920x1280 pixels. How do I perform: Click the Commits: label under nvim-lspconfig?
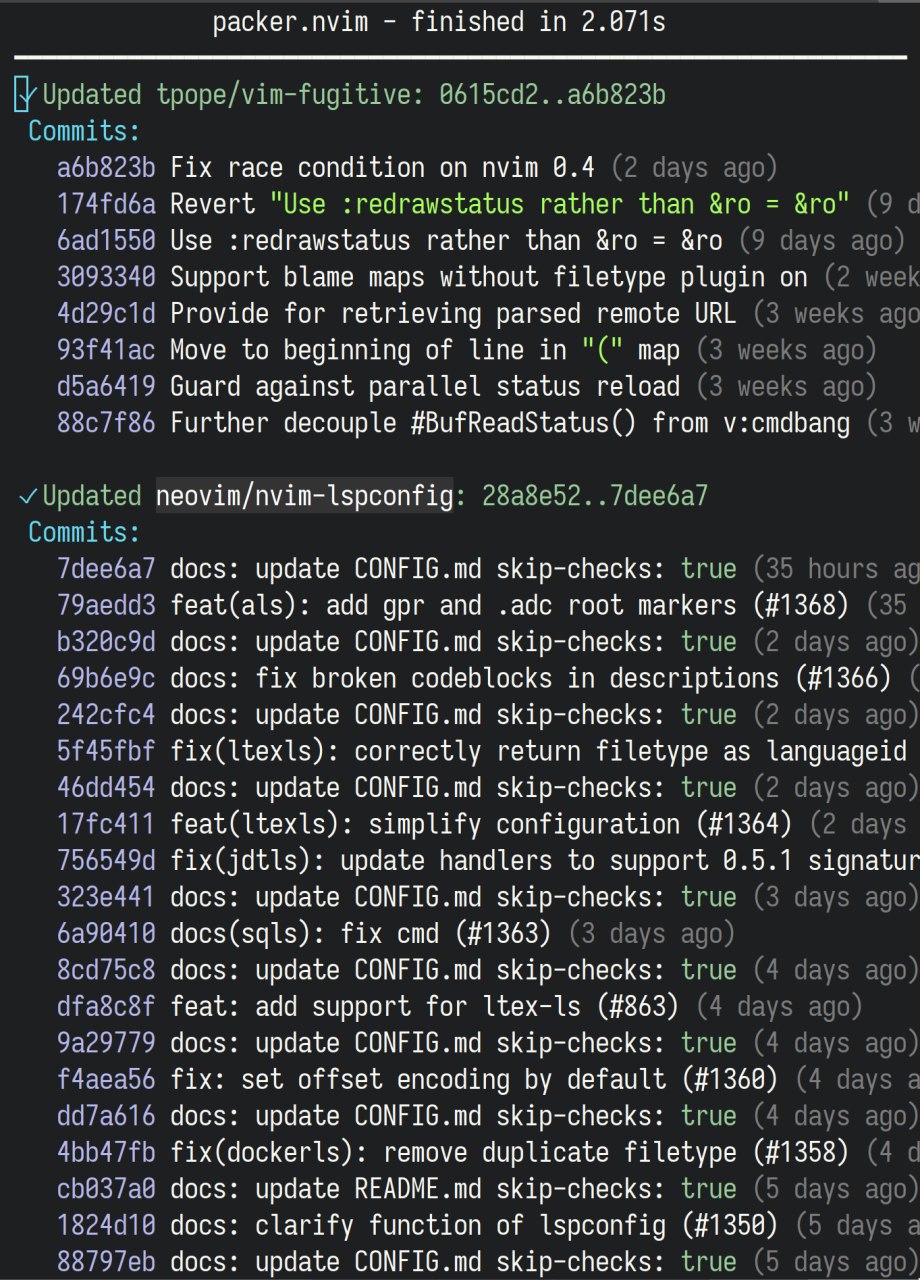pos(85,532)
